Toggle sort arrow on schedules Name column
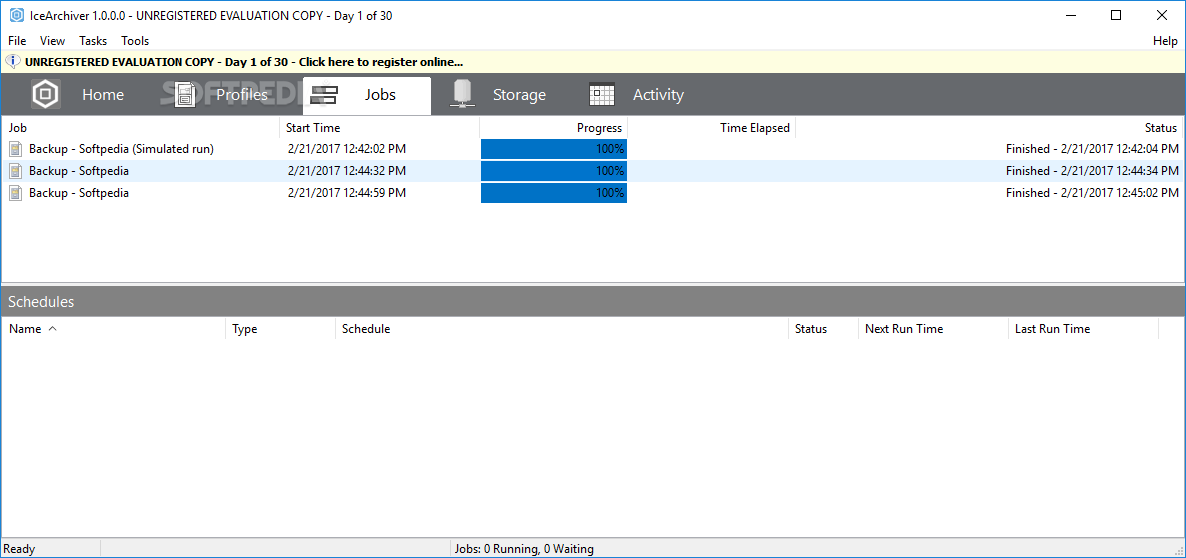Screen dimensions: 1186x558 point(52,329)
